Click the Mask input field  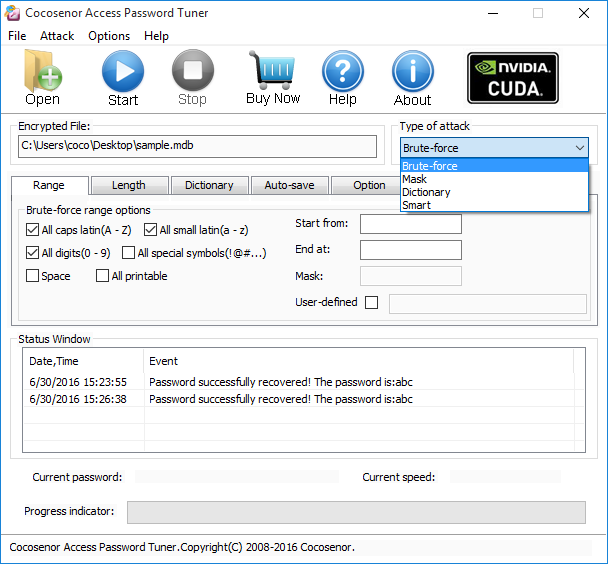click(x=411, y=276)
